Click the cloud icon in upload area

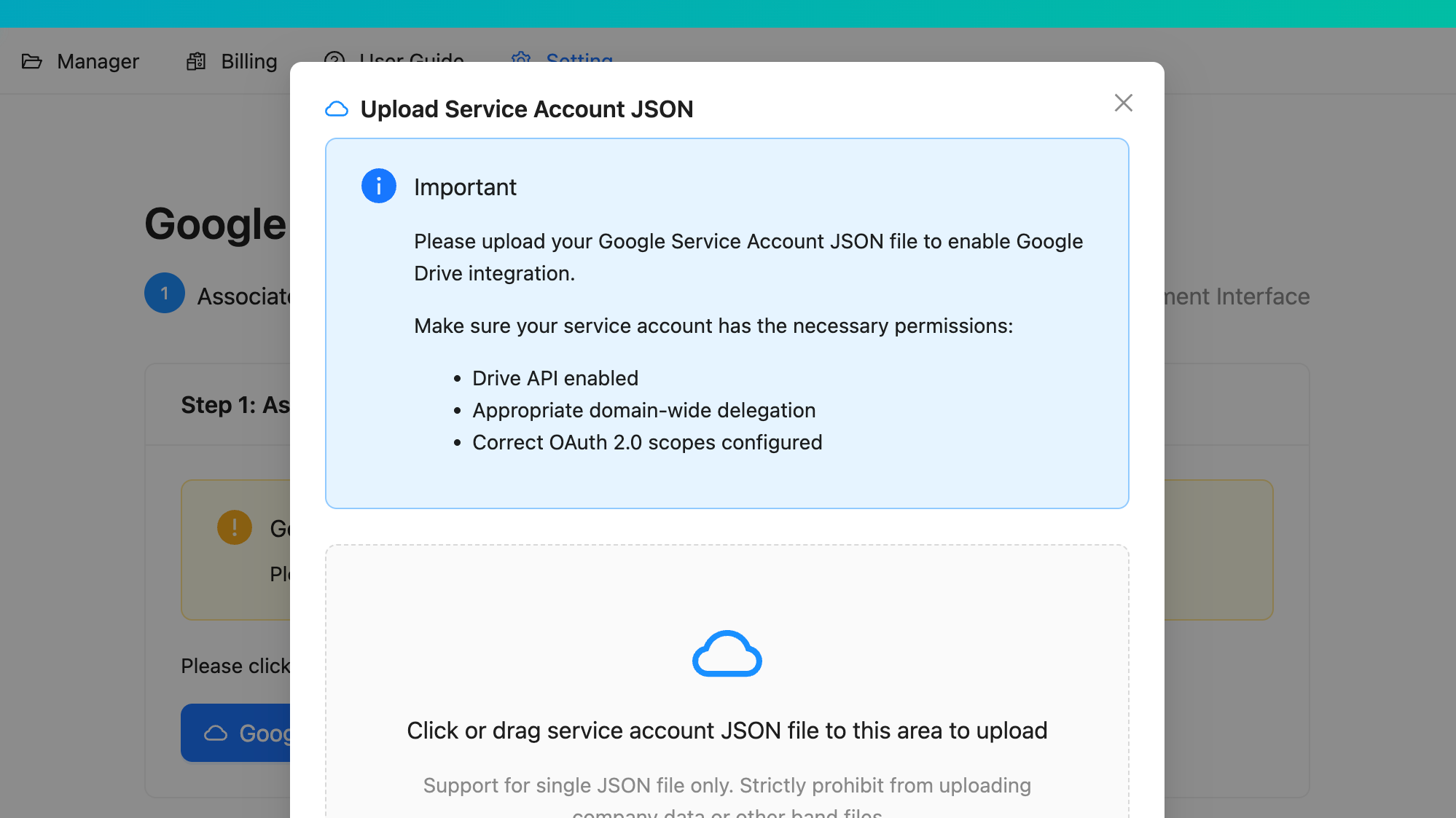coord(727,653)
